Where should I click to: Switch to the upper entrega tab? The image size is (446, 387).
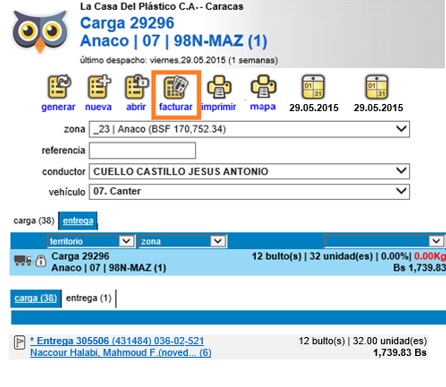pos(78,221)
